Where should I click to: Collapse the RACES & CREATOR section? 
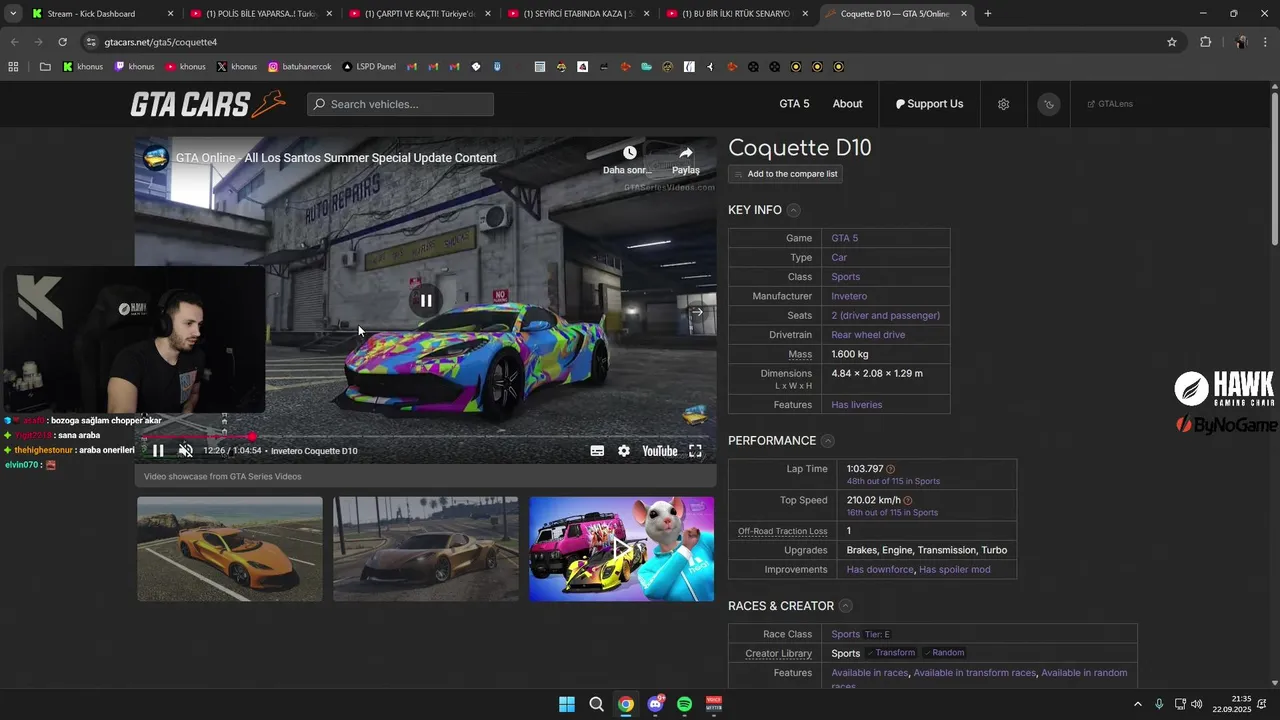point(845,606)
